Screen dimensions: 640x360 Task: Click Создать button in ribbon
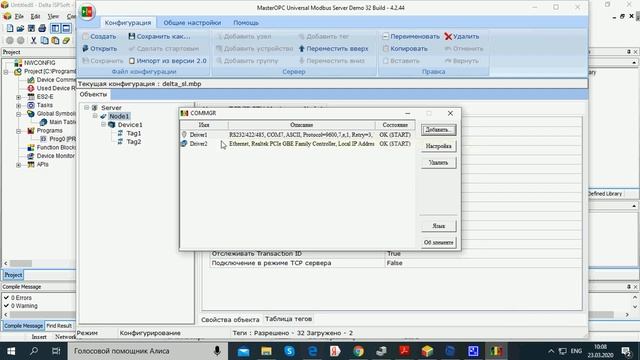[99, 36]
